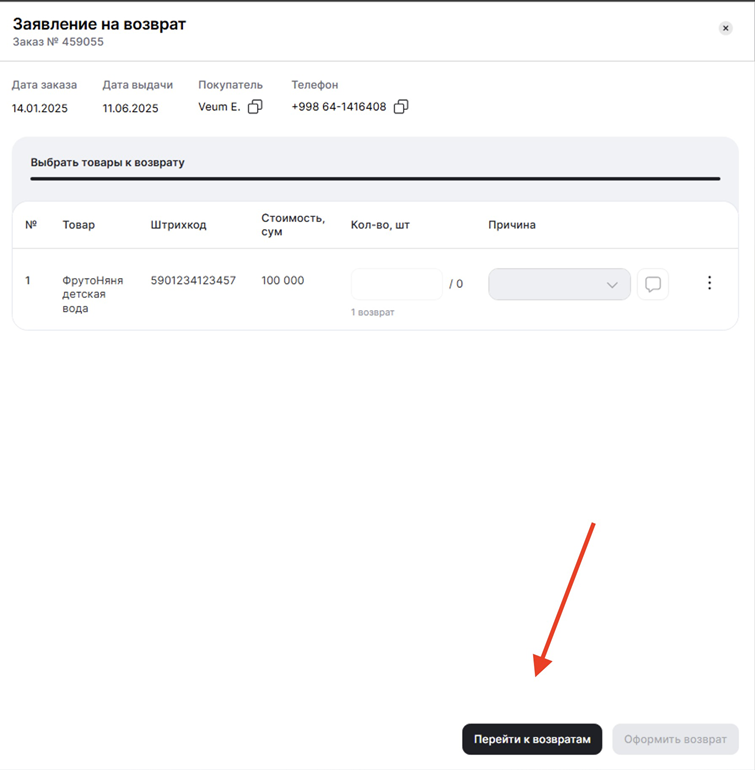755x770 pixels.
Task: Click the Кол-во, шт column header
Action: coord(380,225)
